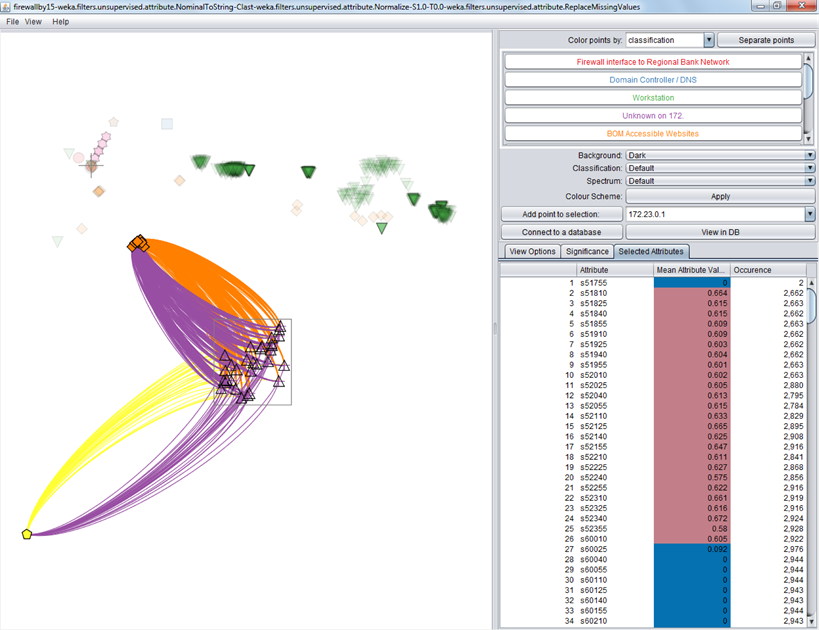This screenshot has height=630, width=819.
Task: Select attribute row s51755
Action: pos(653,283)
